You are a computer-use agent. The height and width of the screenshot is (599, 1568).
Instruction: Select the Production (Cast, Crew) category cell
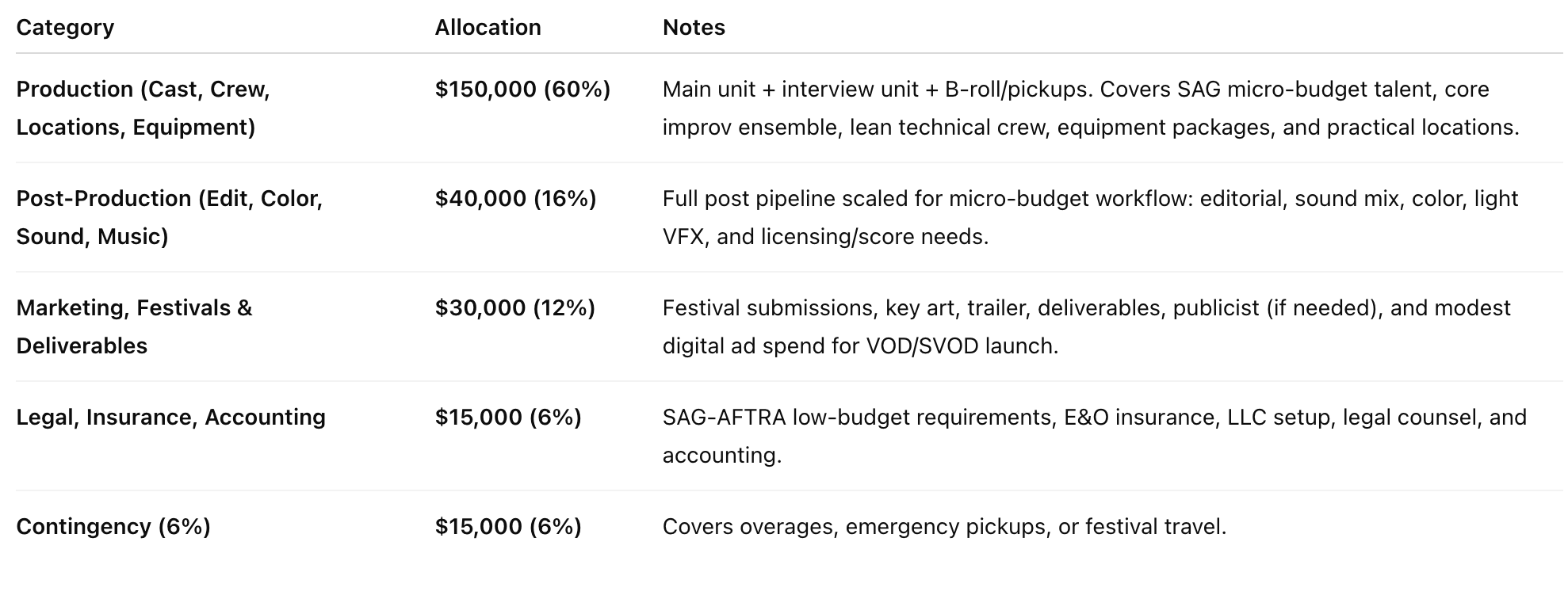tap(143, 108)
